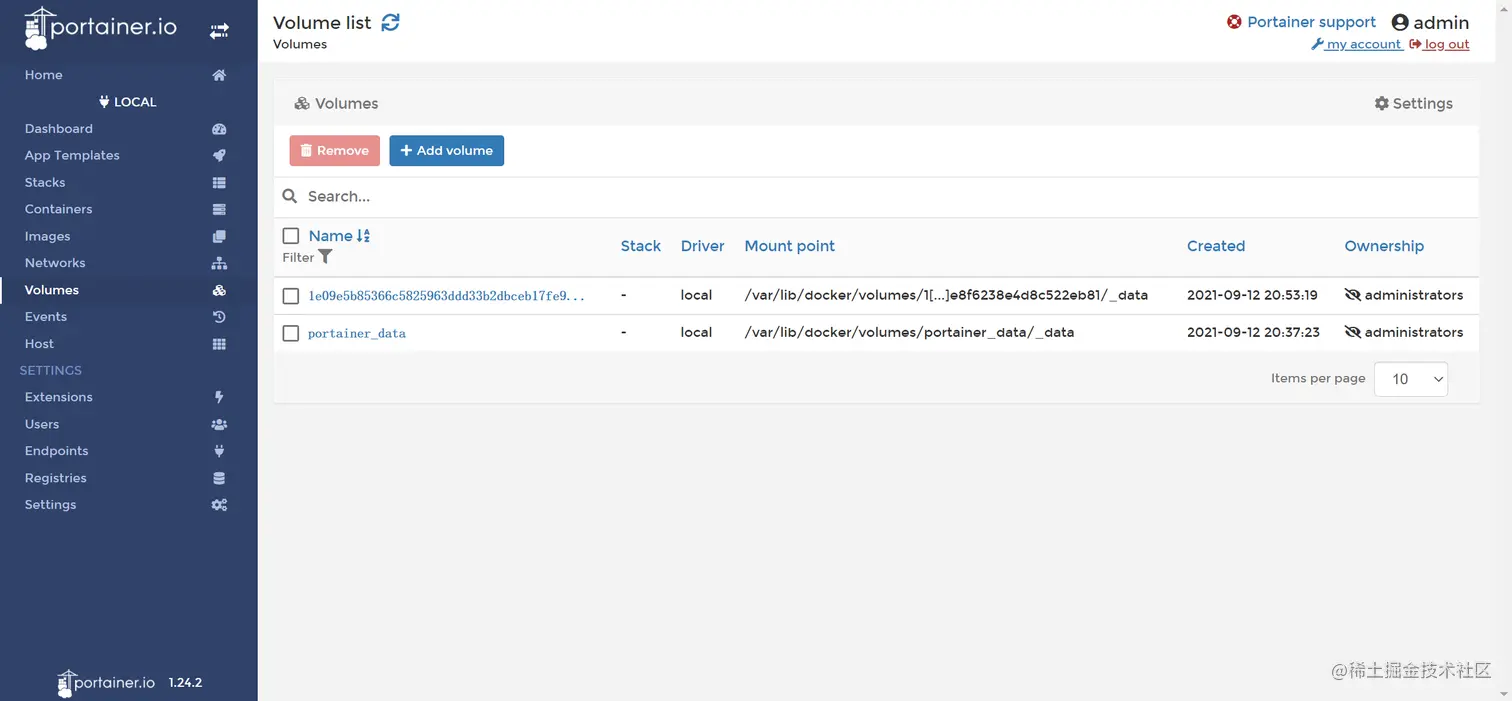Select the portainer_data volume checkbox

tap(291, 333)
